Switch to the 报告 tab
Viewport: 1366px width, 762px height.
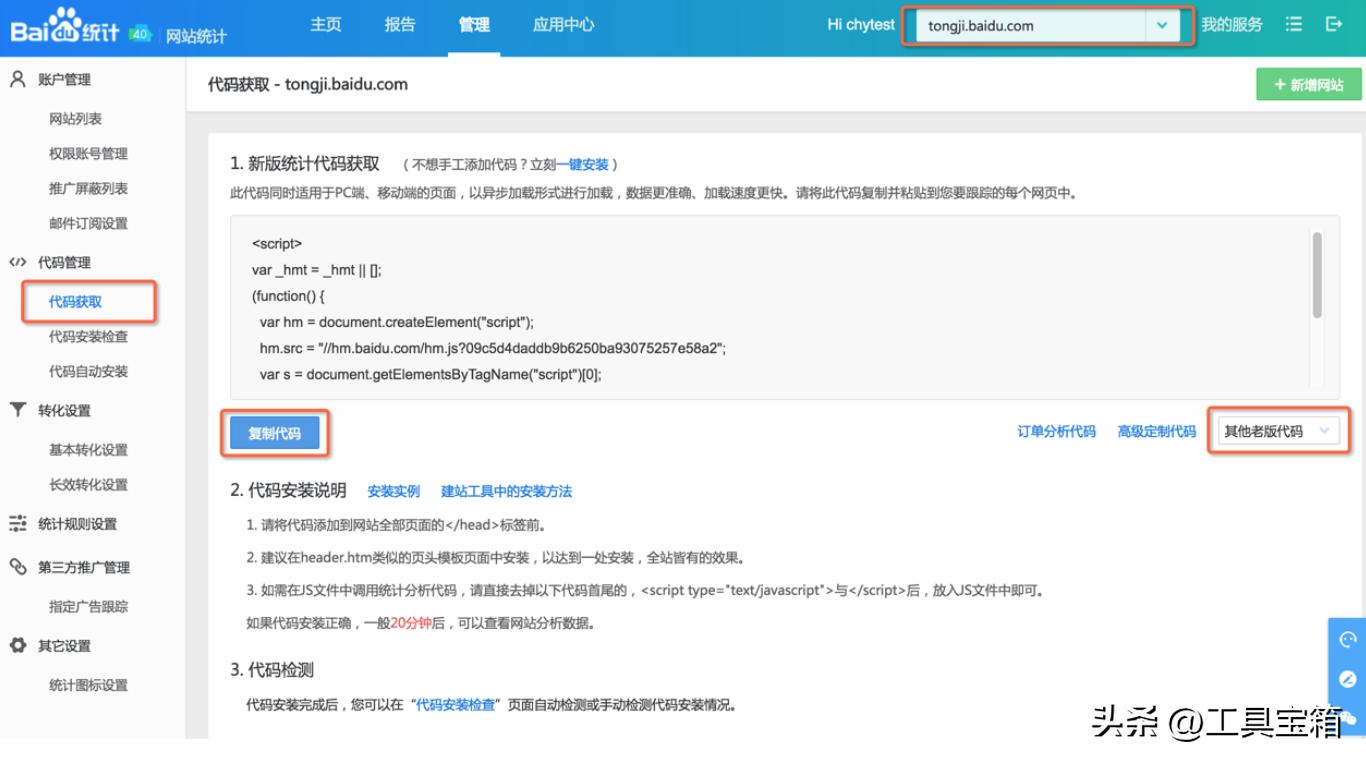(x=399, y=25)
